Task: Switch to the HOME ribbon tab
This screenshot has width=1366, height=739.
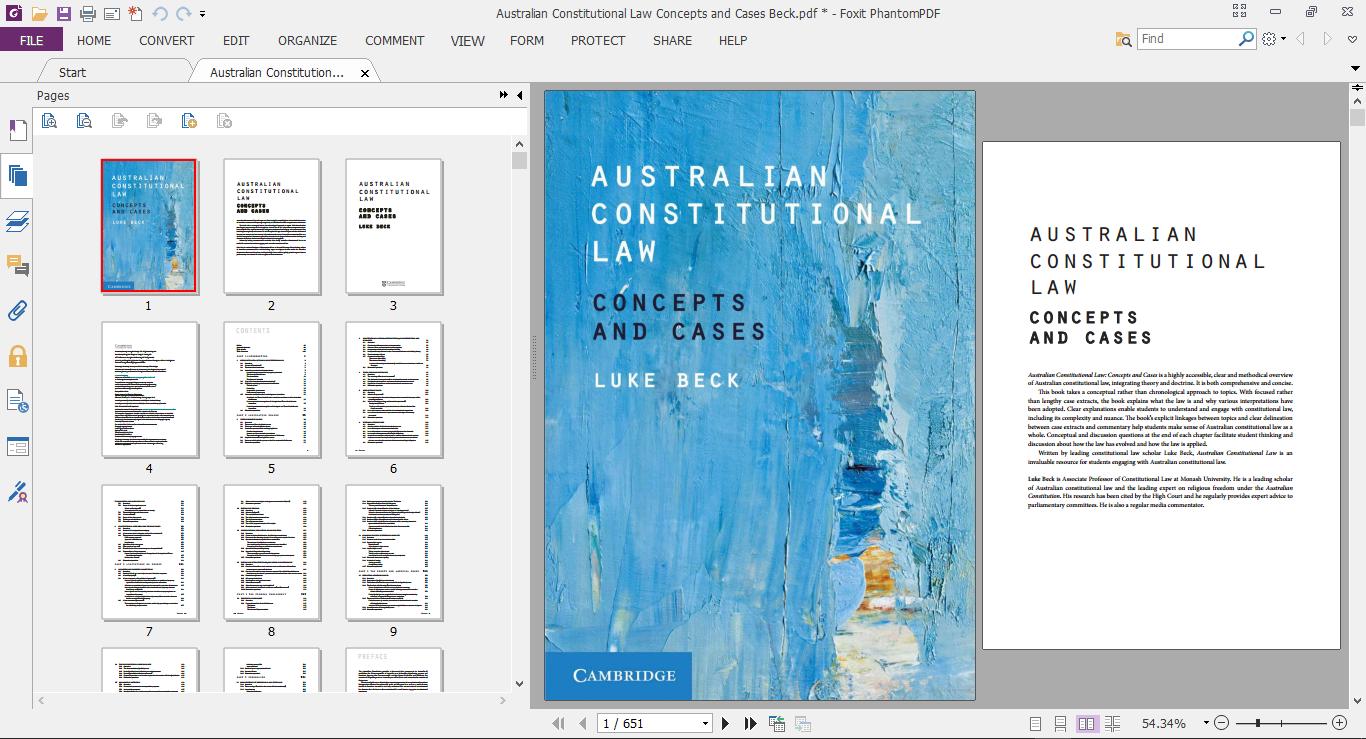Action: coord(94,40)
